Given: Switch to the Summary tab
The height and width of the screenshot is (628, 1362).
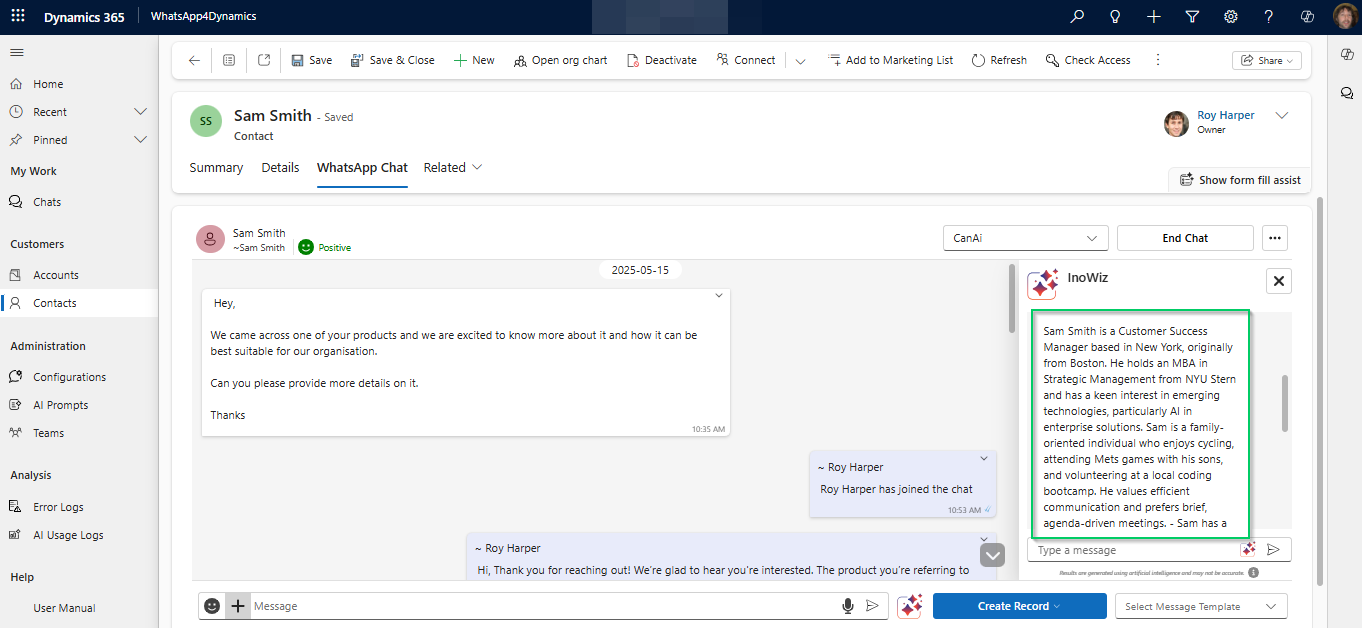Looking at the screenshot, I should pyautogui.click(x=216, y=167).
